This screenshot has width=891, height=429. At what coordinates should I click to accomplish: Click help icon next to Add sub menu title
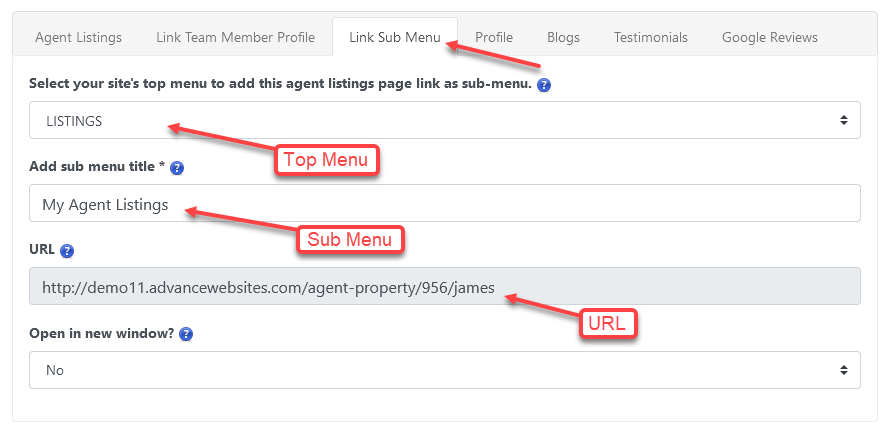click(x=176, y=168)
